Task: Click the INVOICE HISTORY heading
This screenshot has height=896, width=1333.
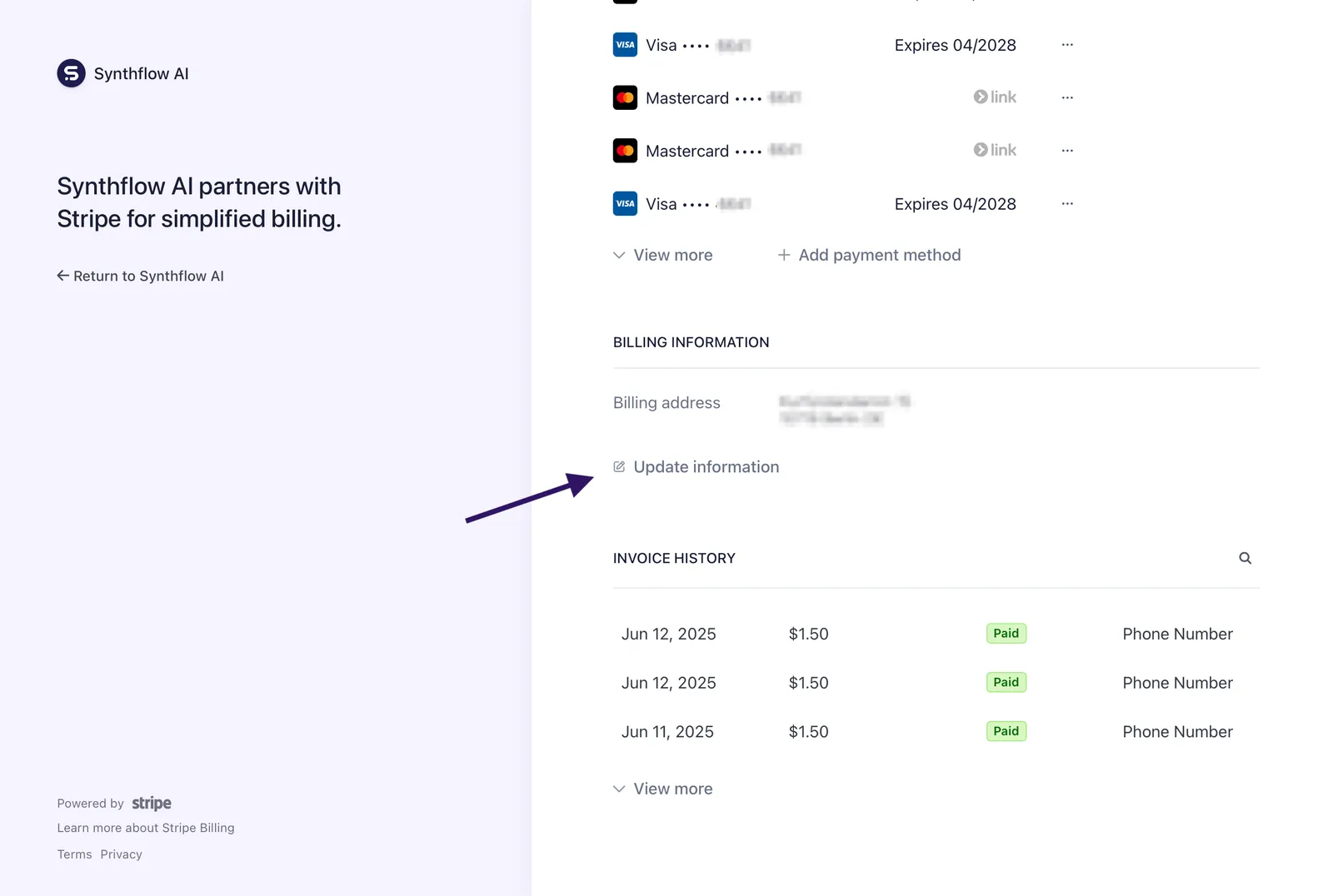Action: point(674,558)
